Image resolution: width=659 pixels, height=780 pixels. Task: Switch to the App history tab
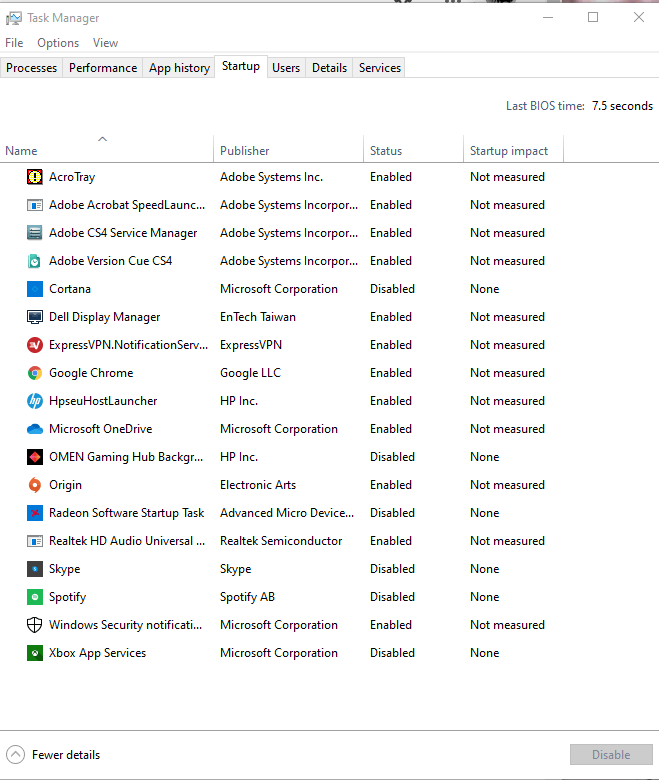click(x=179, y=68)
